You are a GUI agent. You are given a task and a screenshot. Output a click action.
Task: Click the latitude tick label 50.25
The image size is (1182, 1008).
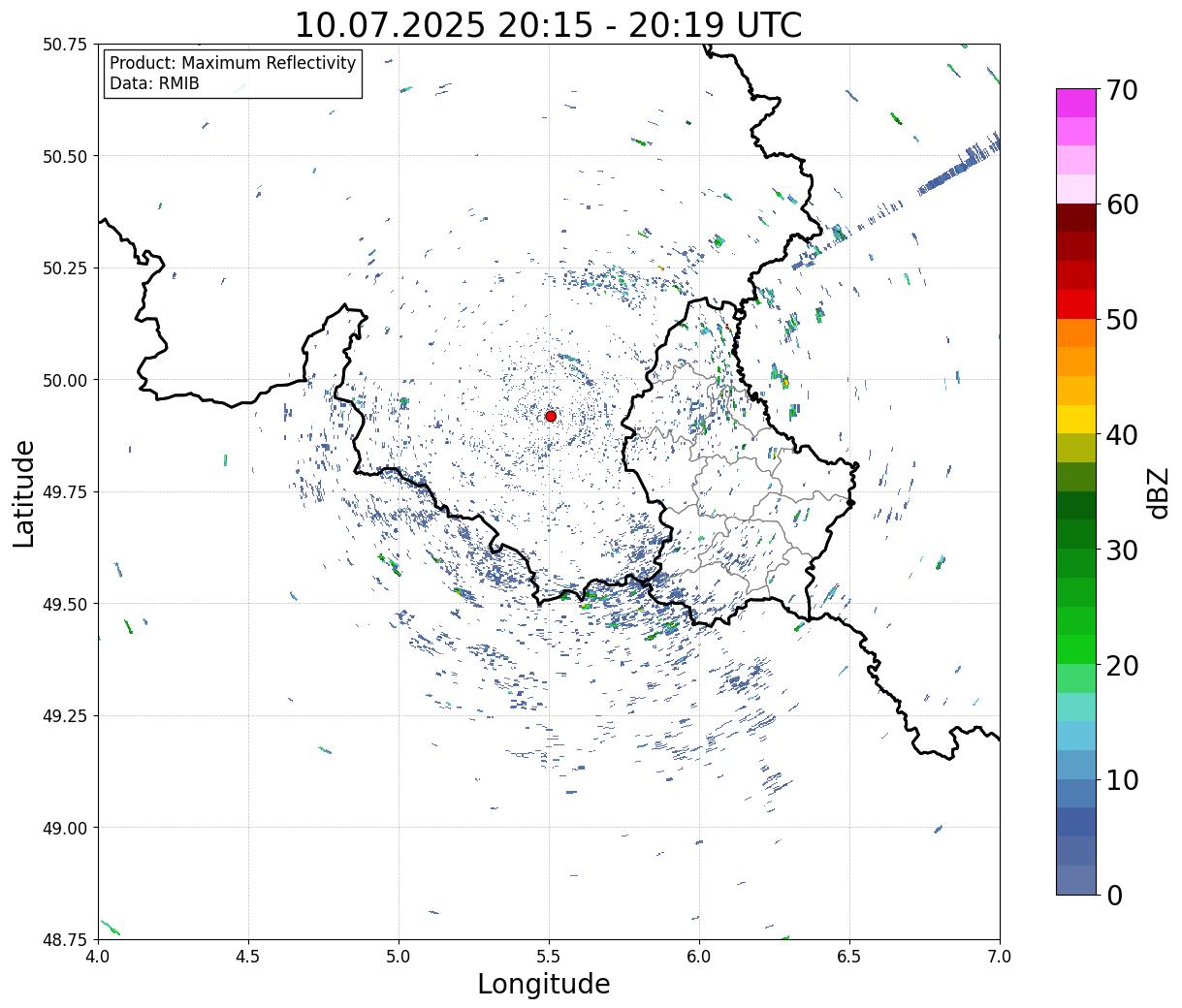65,268
